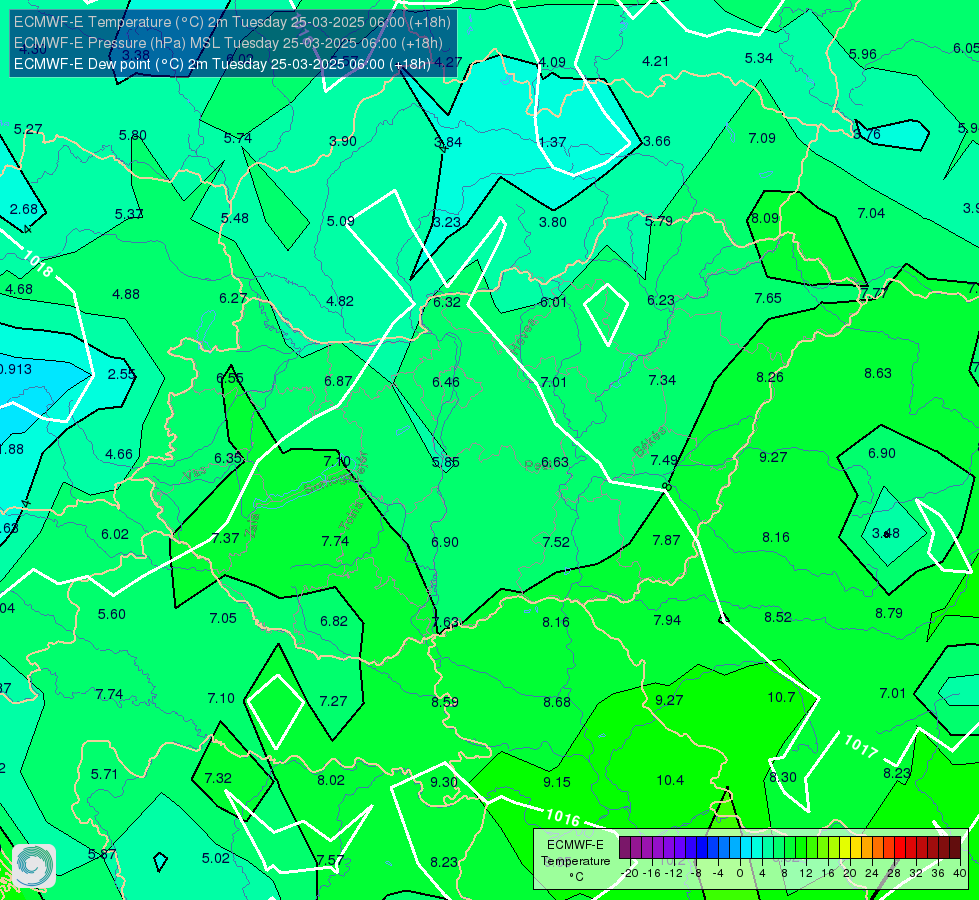
Task: Click the Vas county label
Action: coord(195,474)
